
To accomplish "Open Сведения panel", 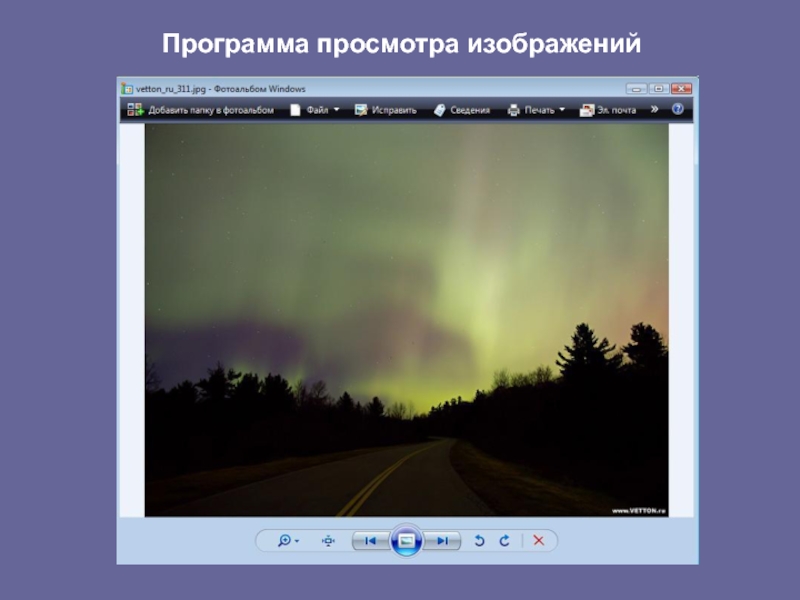I will pyautogui.click(x=462, y=110).
